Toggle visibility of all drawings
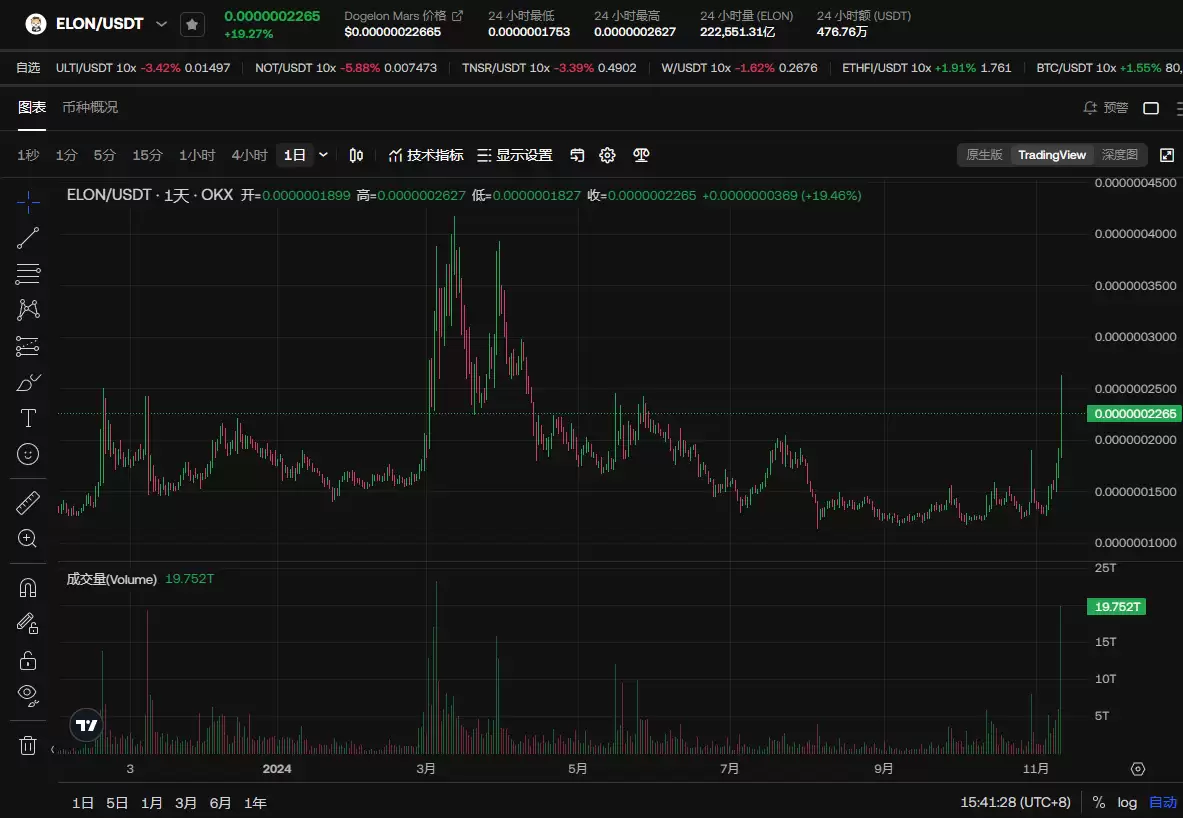 [28, 694]
